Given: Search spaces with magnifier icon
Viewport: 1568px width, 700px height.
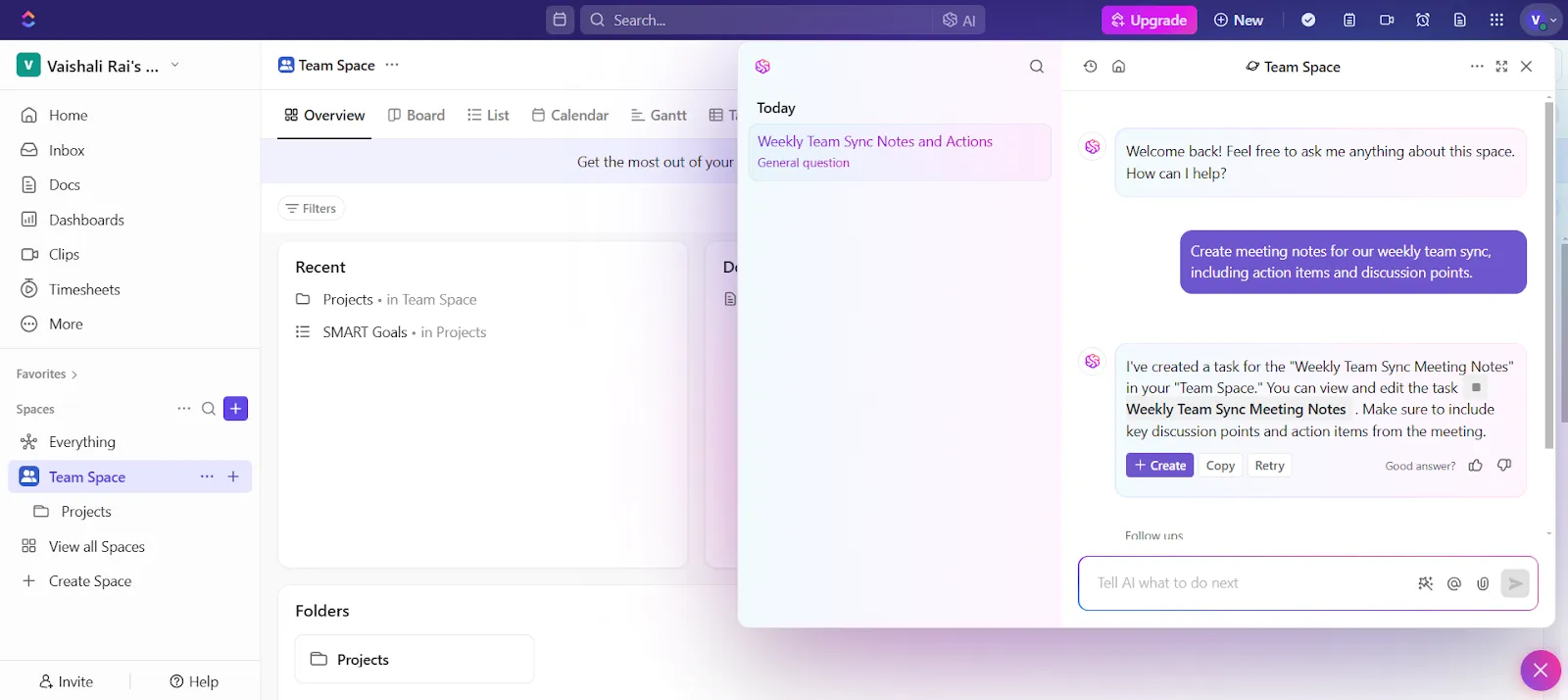Looking at the screenshot, I should pyautogui.click(x=209, y=409).
